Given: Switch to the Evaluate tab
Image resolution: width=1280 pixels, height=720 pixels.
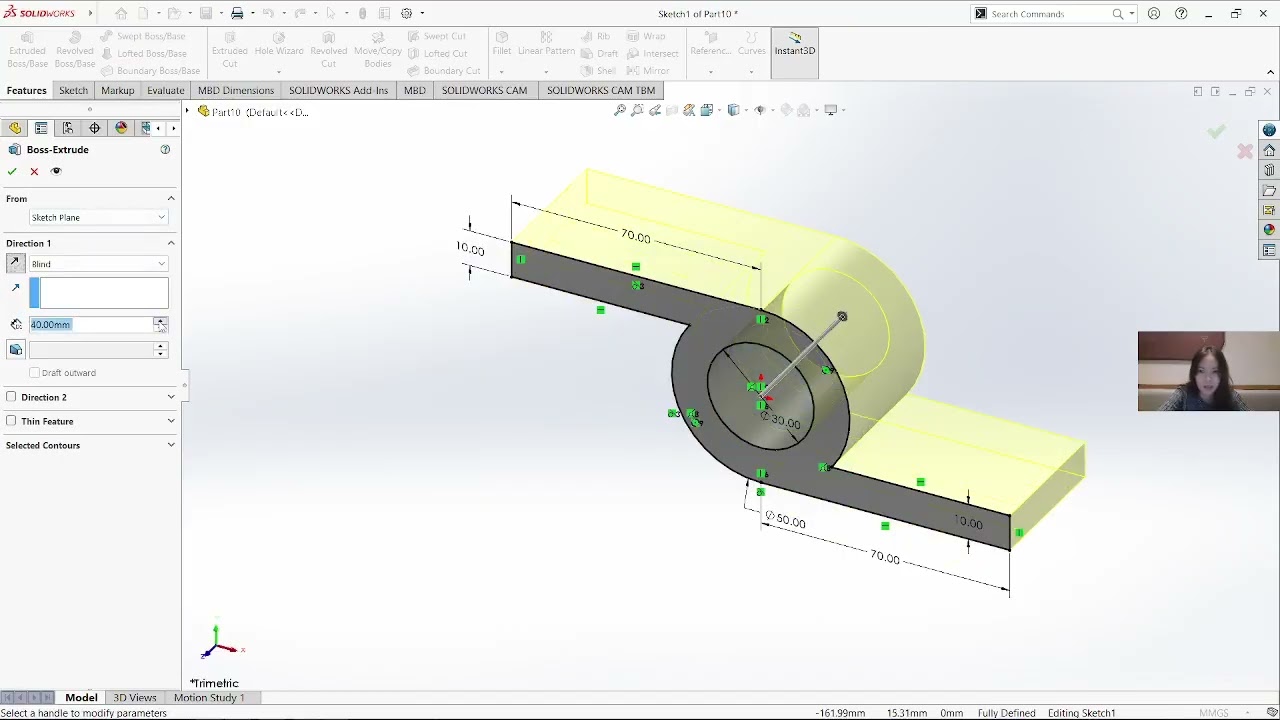Looking at the screenshot, I should coord(165,90).
